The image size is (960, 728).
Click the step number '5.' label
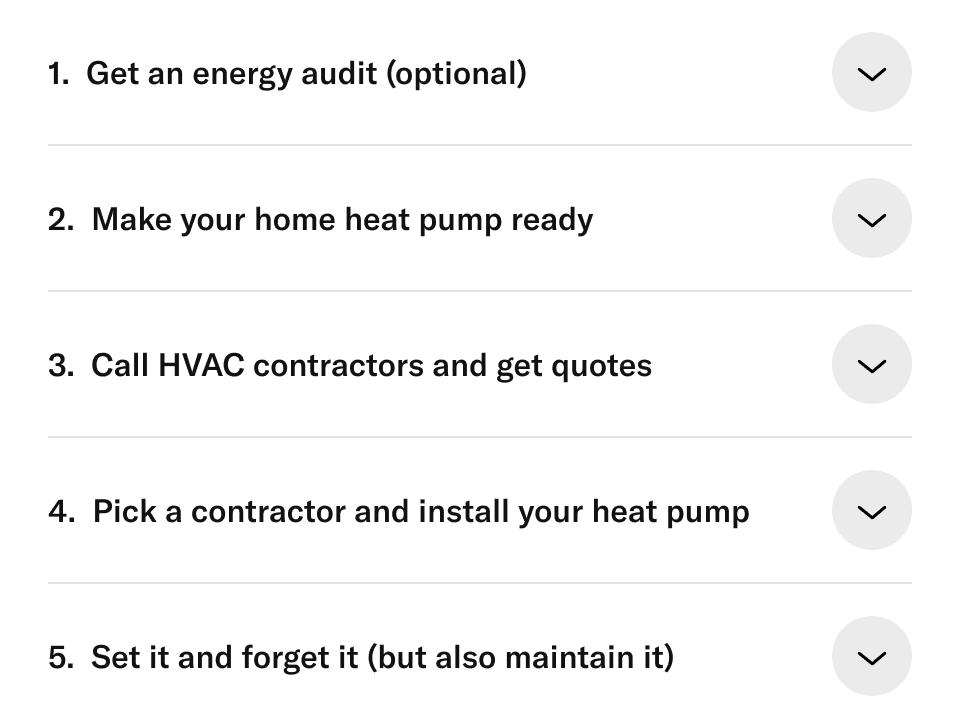point(60,657)
